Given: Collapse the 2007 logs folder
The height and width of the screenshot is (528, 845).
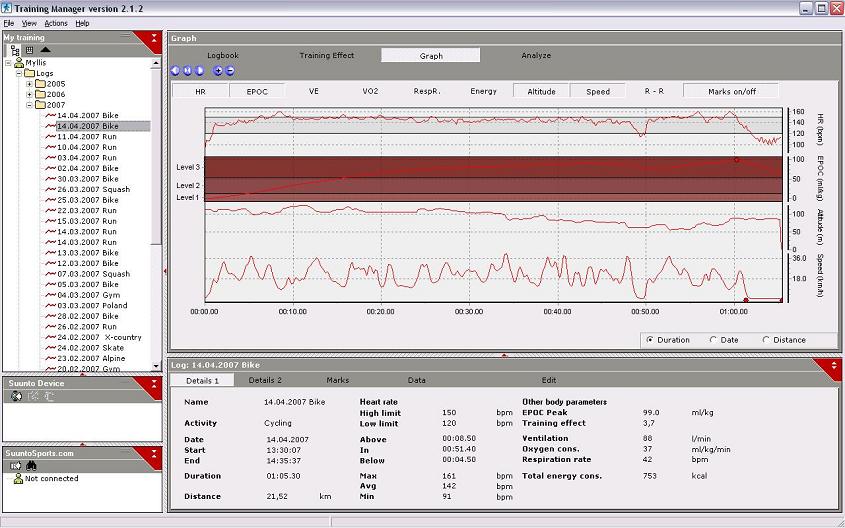Looking at the screenshot, I should pyautogui.click(x=30, y=105).
